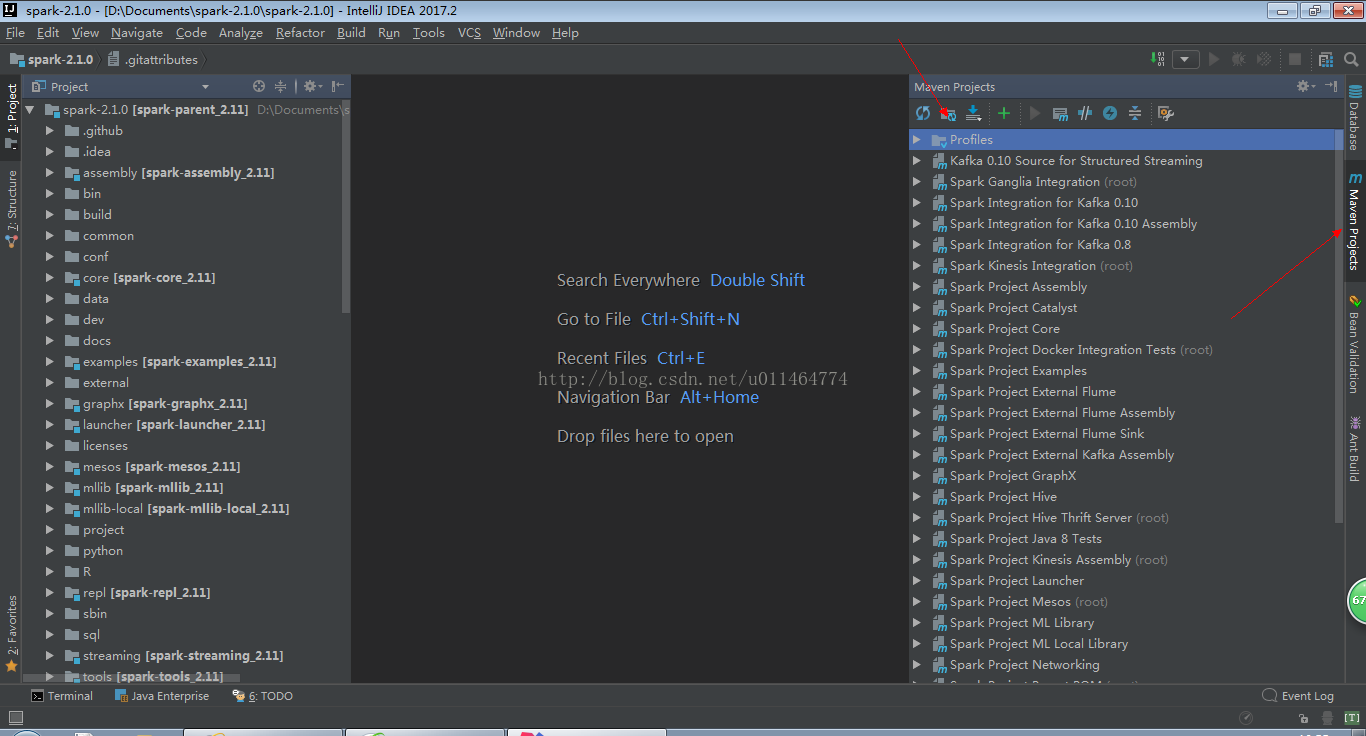Click the Stop square button

pyautogui.click(x=1295, y=59)
